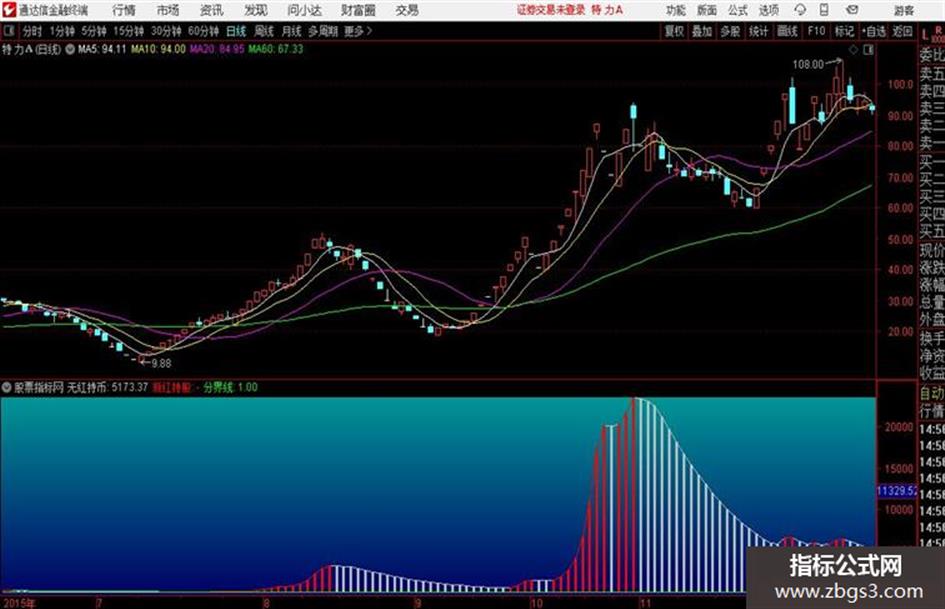This screenshot has width=945, height=609.
Task: Click the 统计 statistics button
Action: point(759,31)
